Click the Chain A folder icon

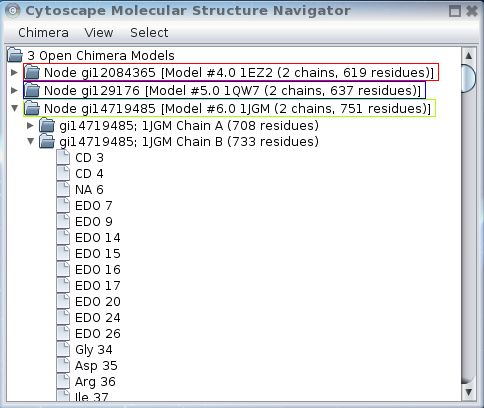[x=47, y=126]
